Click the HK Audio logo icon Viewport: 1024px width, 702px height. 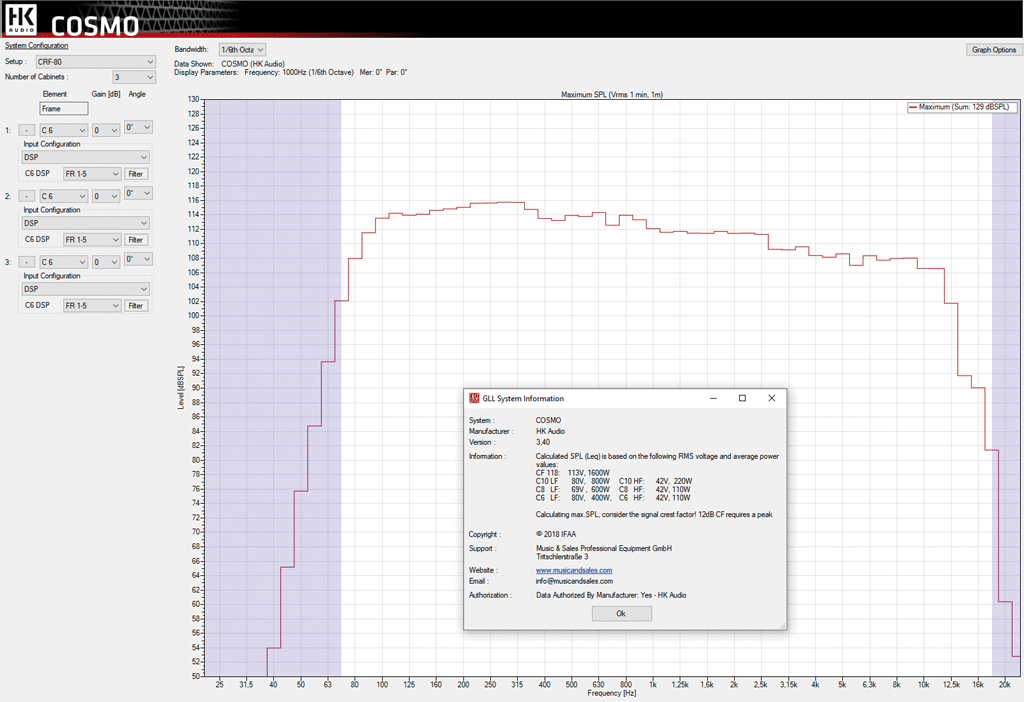pos(20,19)
